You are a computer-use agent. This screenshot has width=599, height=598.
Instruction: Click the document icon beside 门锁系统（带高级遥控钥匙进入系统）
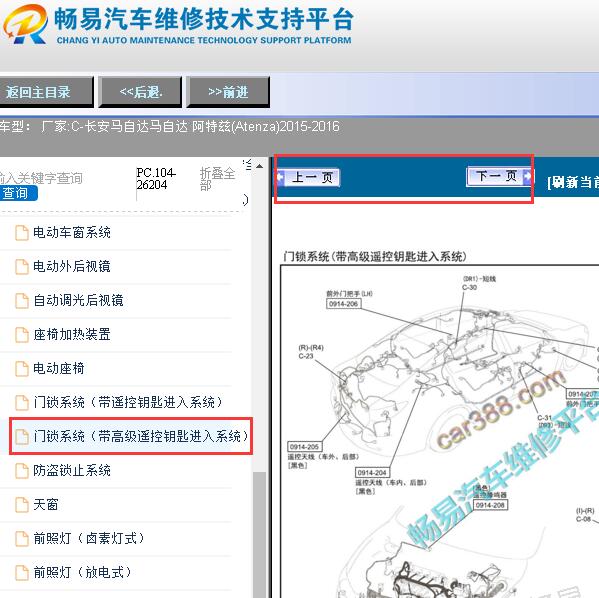22,437
